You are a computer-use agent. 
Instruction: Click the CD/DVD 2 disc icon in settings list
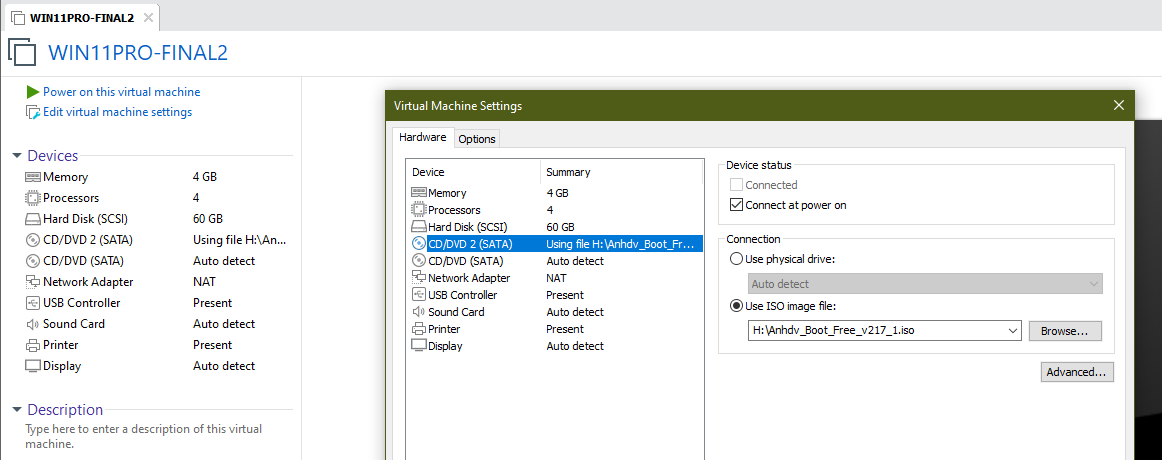click(419, 244)
